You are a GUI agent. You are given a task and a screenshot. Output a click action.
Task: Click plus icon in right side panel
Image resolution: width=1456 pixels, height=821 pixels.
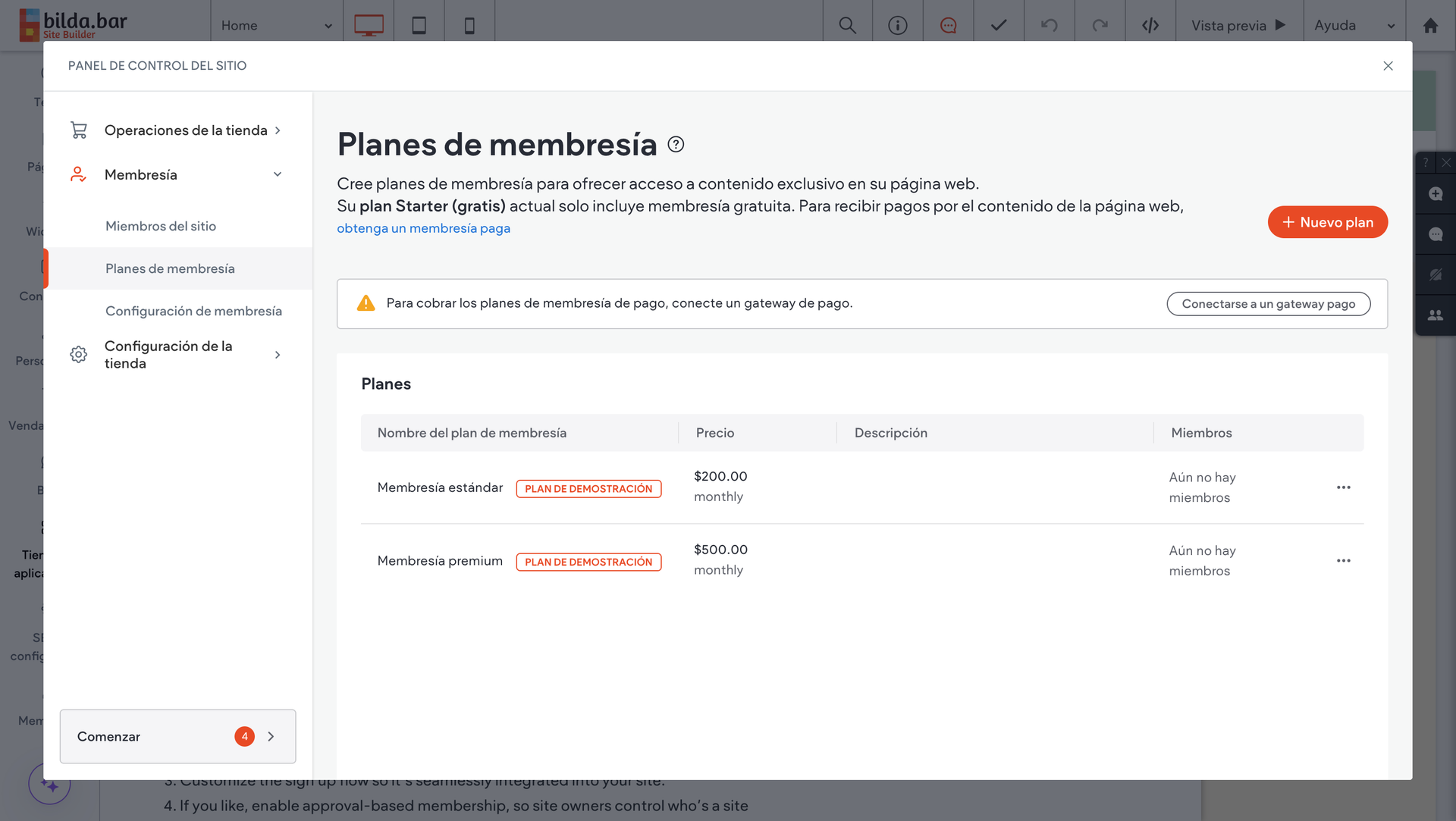tap(1436, 193)
